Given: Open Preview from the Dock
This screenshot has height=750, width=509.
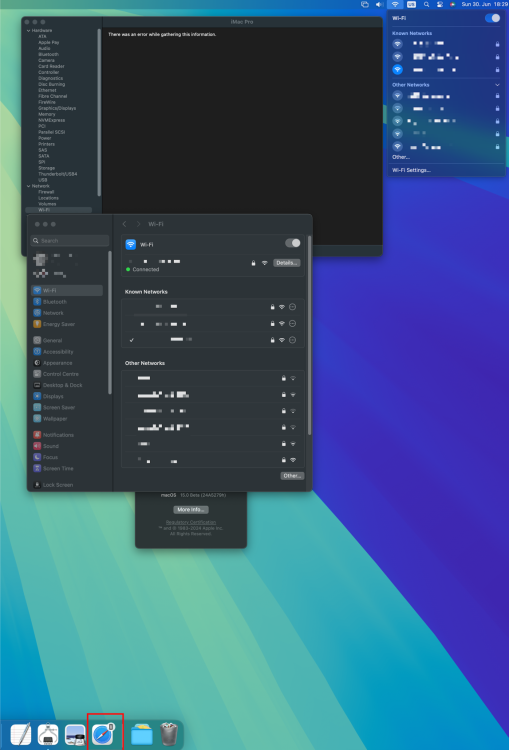Looking at the screenshot, I should click(x=75, y=734).
